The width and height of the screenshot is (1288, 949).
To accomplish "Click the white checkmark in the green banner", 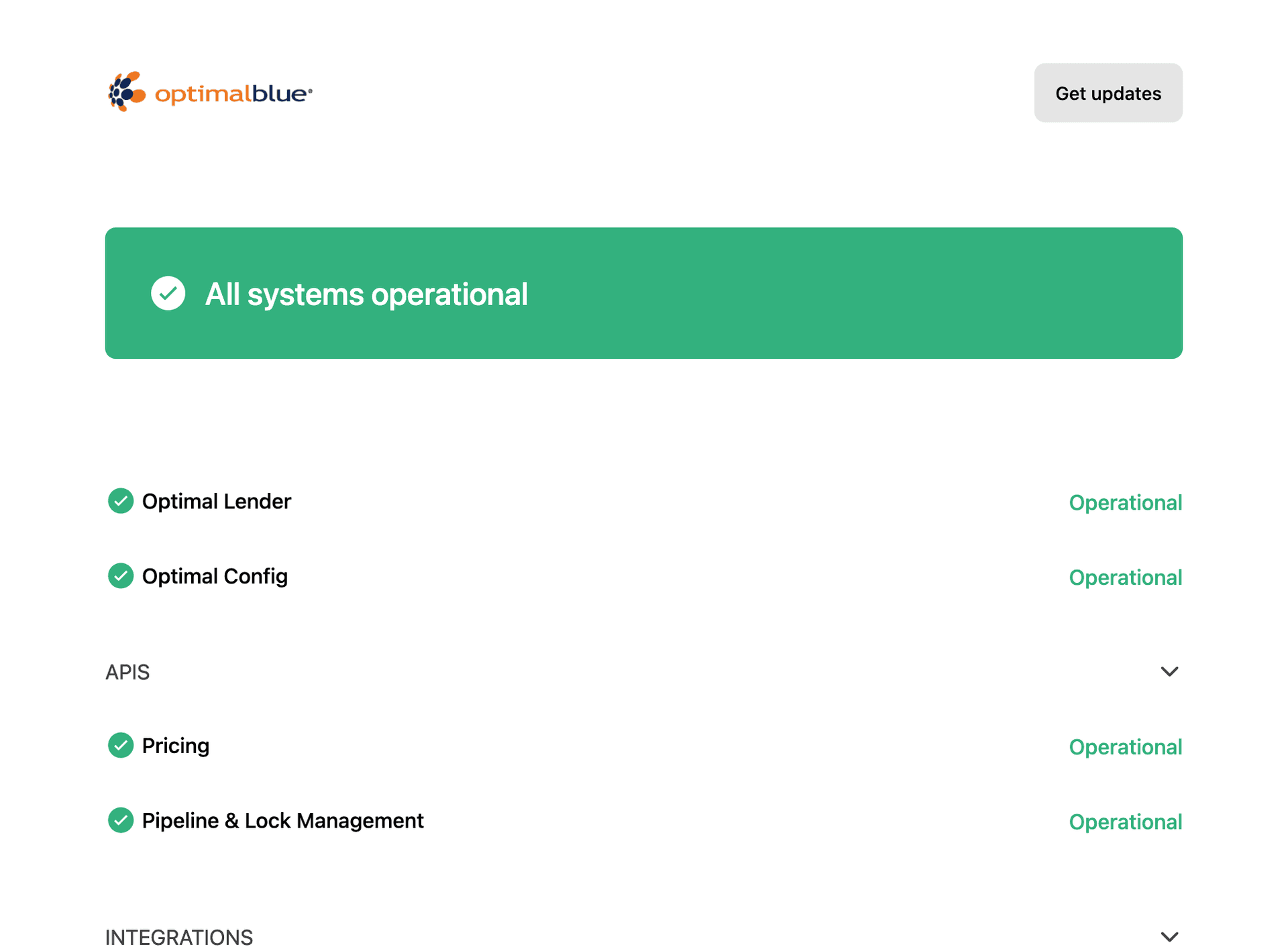I will pos(168,293).
